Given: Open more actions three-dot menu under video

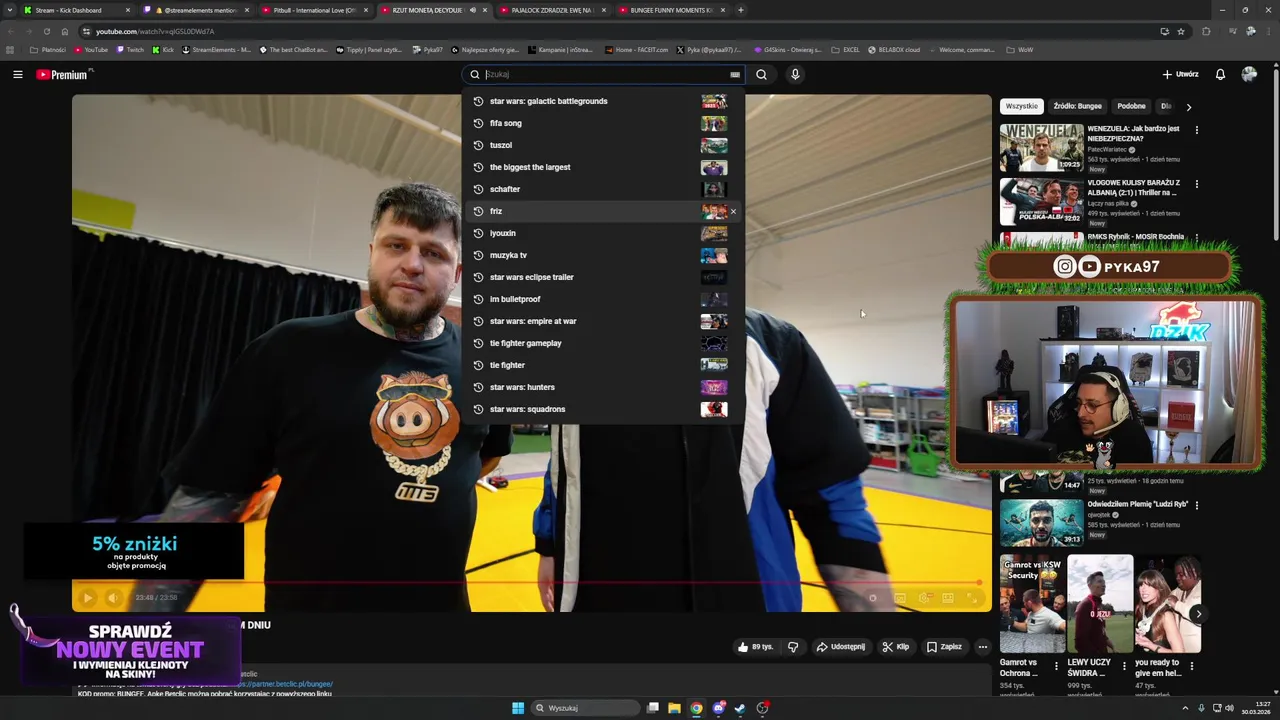Looking at the screenshot, I should click(982, 647).
